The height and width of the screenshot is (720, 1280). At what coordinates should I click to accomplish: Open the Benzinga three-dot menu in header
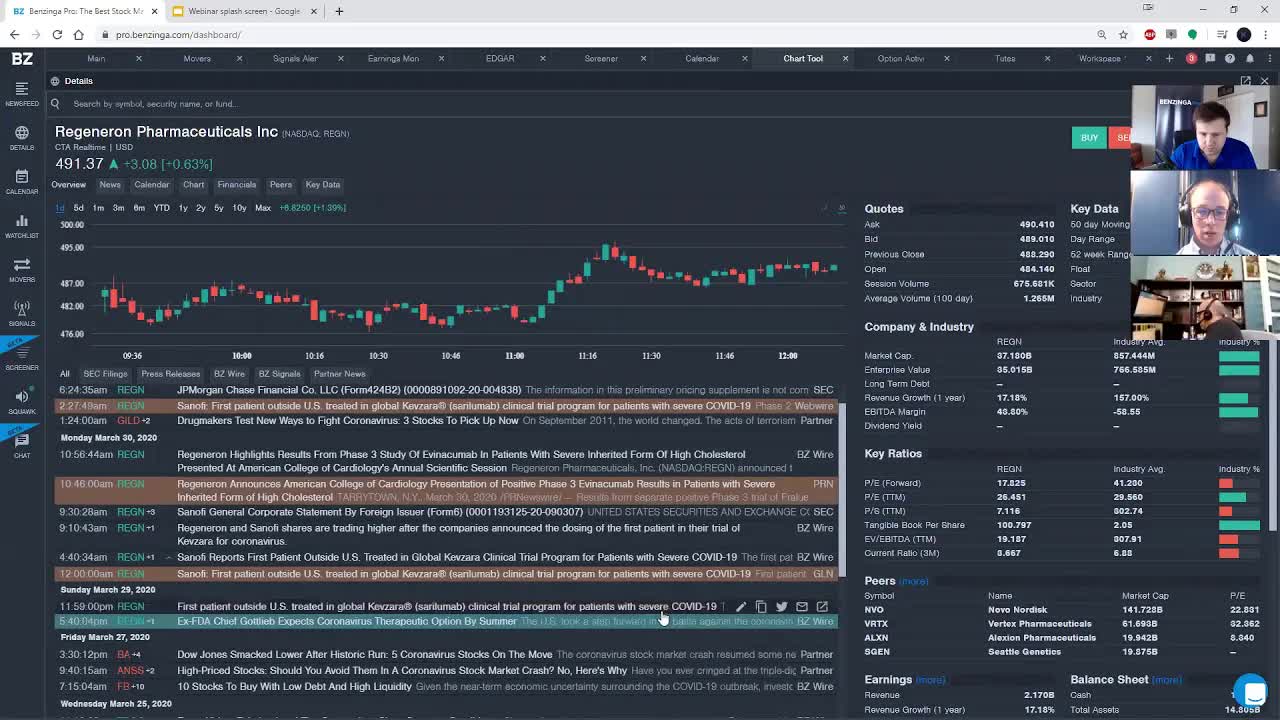[1268, 59]
